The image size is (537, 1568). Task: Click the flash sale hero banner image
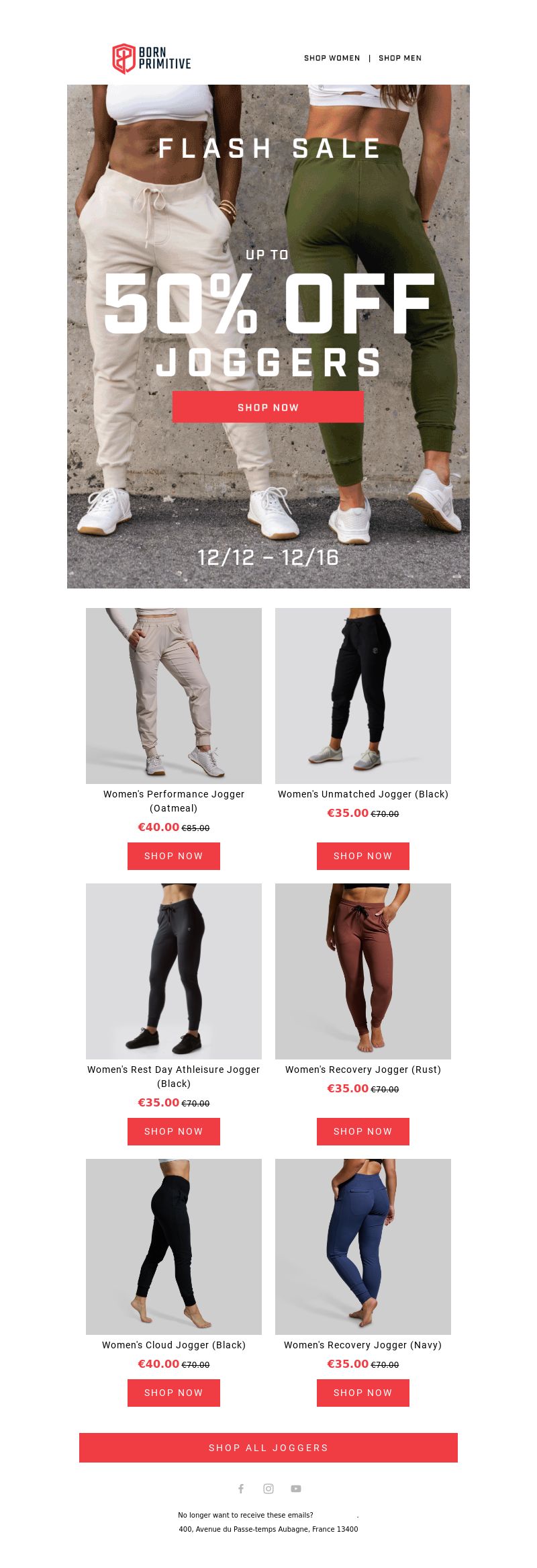[268, 337]
